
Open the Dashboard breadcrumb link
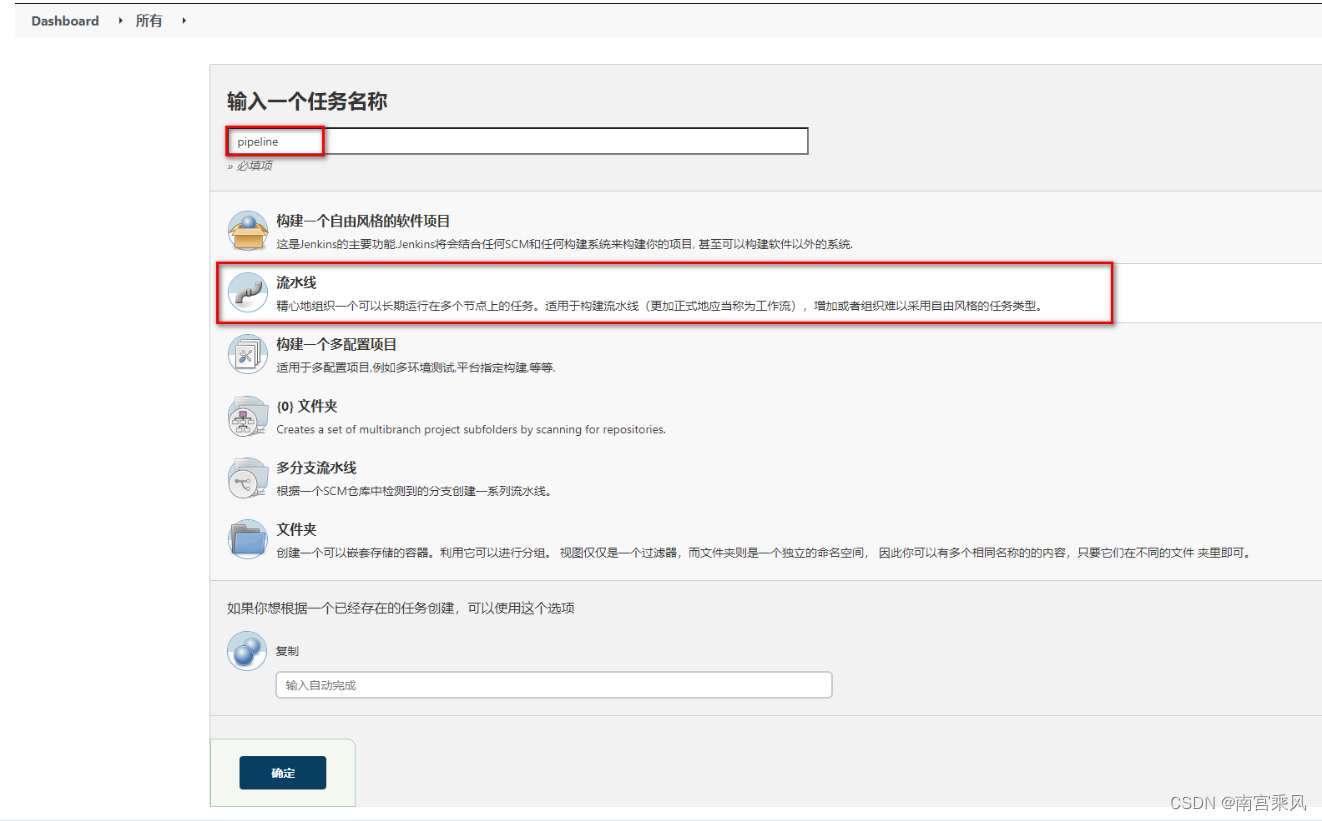65,21
